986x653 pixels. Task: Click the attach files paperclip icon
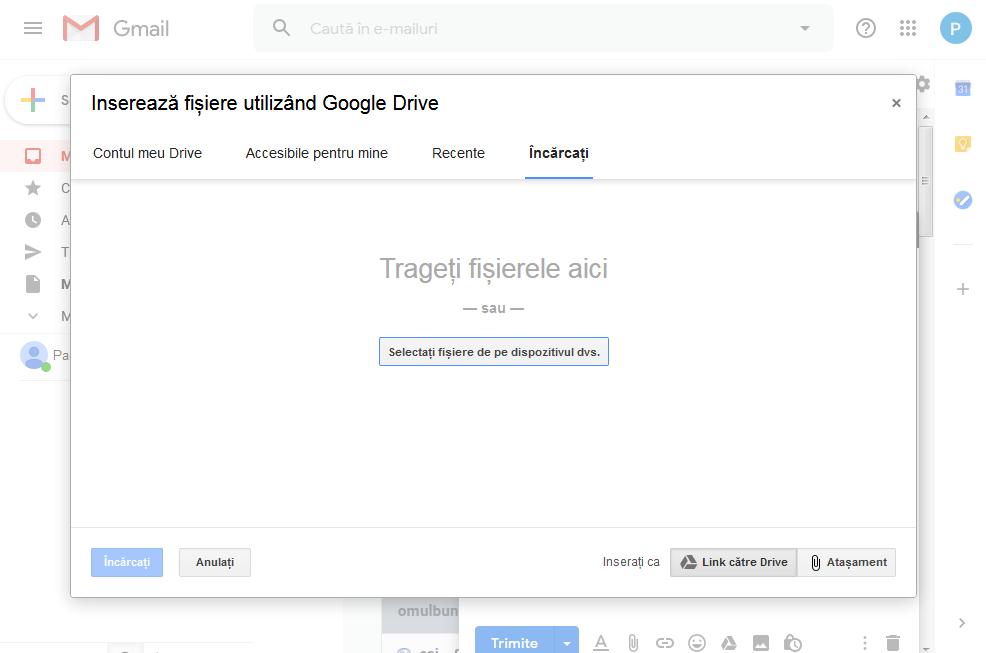tap(633, 643)
